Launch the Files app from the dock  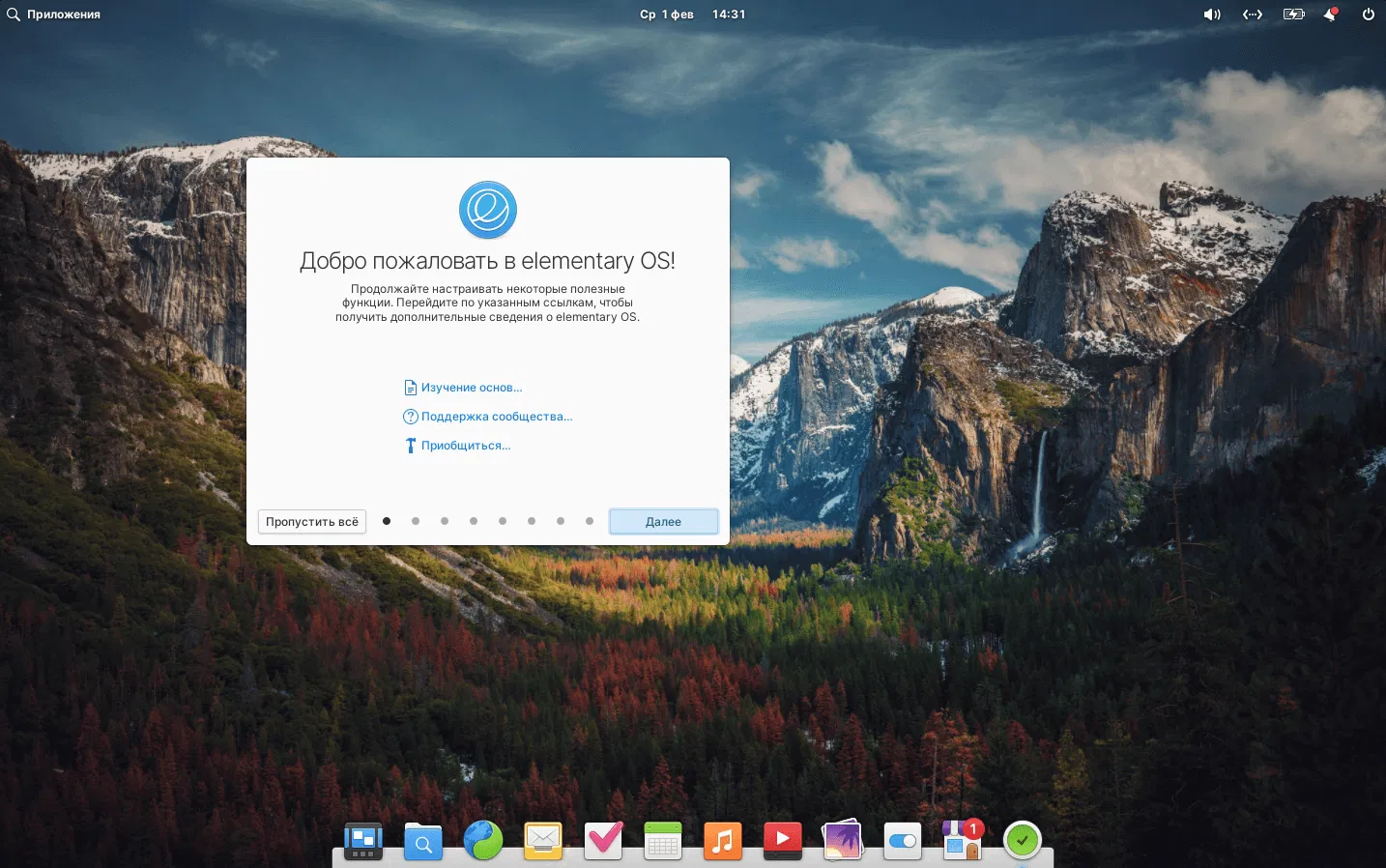tap(423, 841)
